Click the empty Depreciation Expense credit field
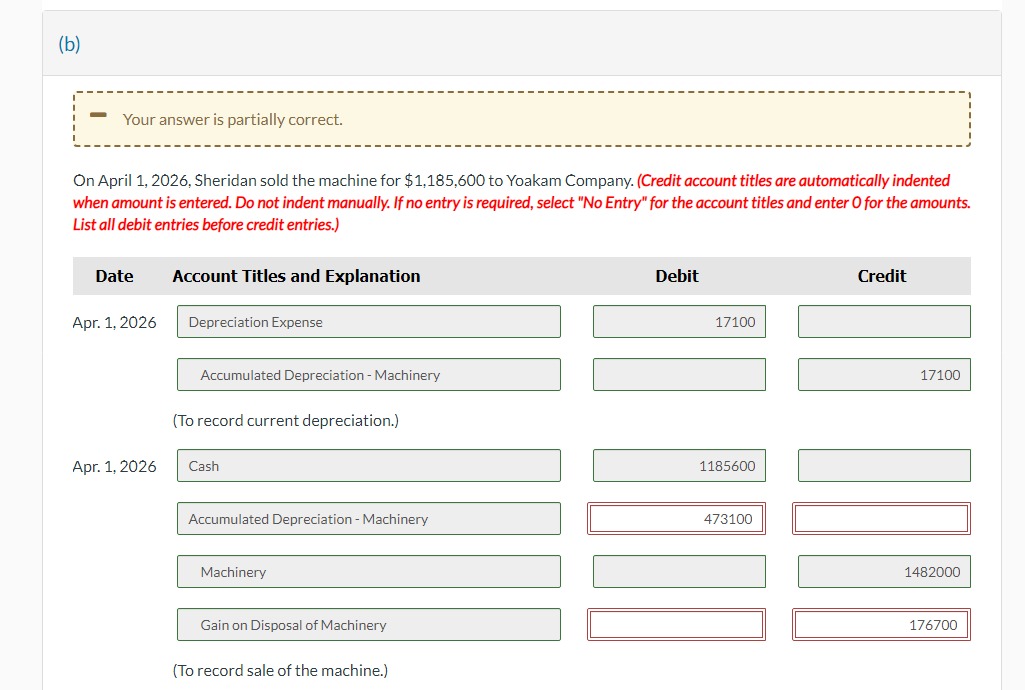Screen dimensions: 1025x690 click(883, 321)
